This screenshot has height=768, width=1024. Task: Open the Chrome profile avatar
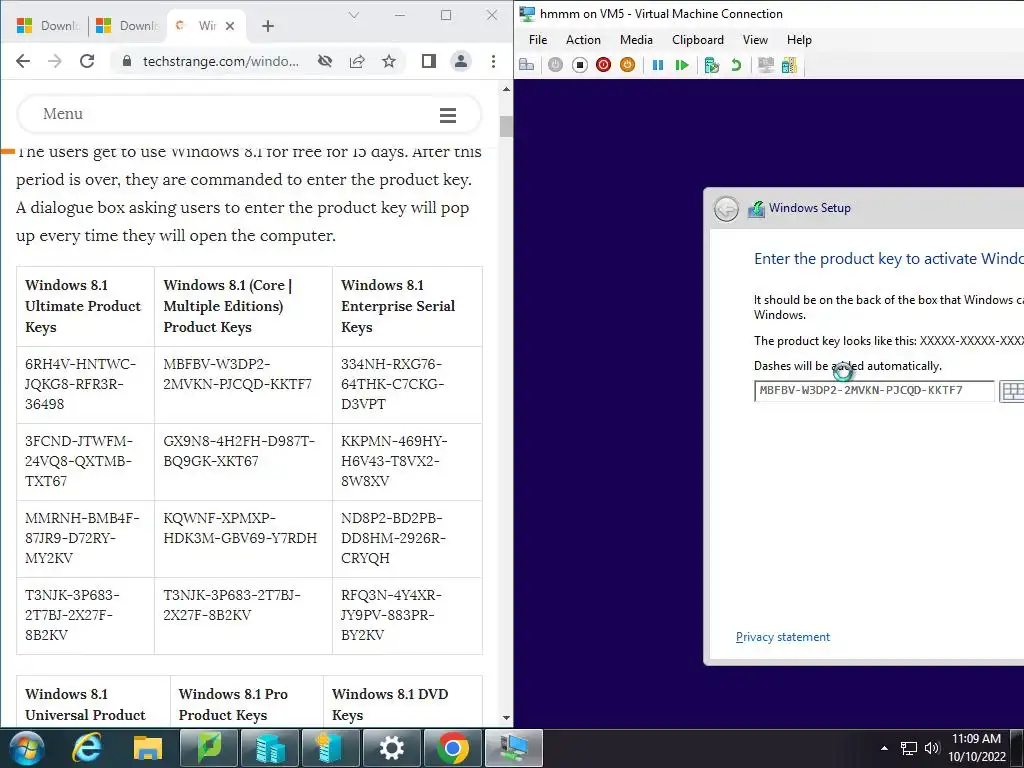click(x=460, y=61)
